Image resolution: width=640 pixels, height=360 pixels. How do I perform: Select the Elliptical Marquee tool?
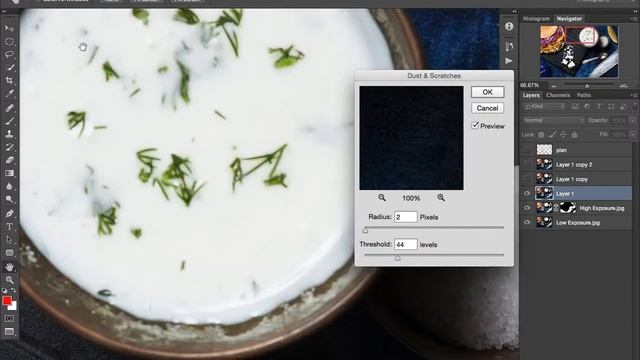point(9,41)
